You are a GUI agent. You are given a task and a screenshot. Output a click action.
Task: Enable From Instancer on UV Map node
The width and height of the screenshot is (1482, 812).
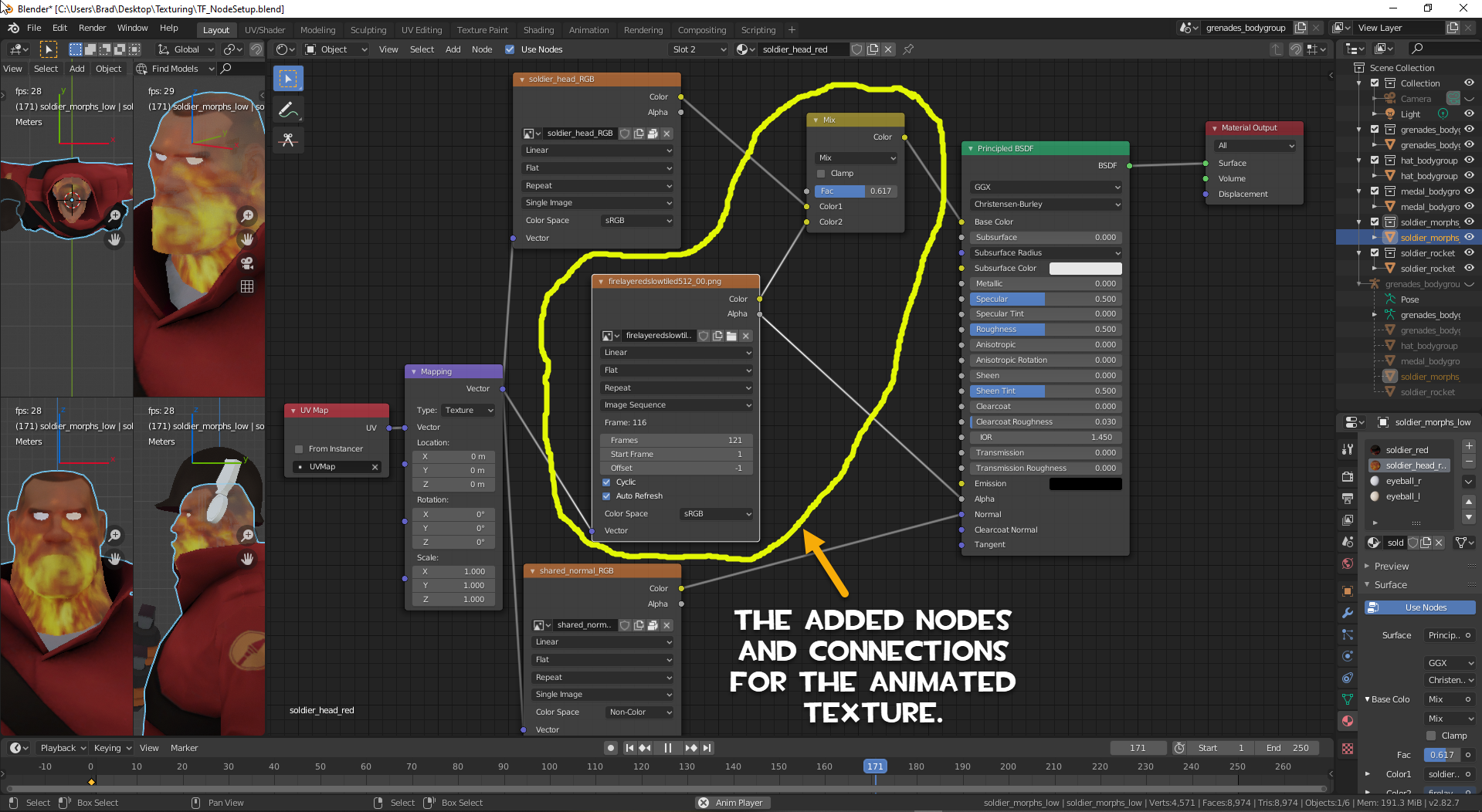(x=299, y=449)
